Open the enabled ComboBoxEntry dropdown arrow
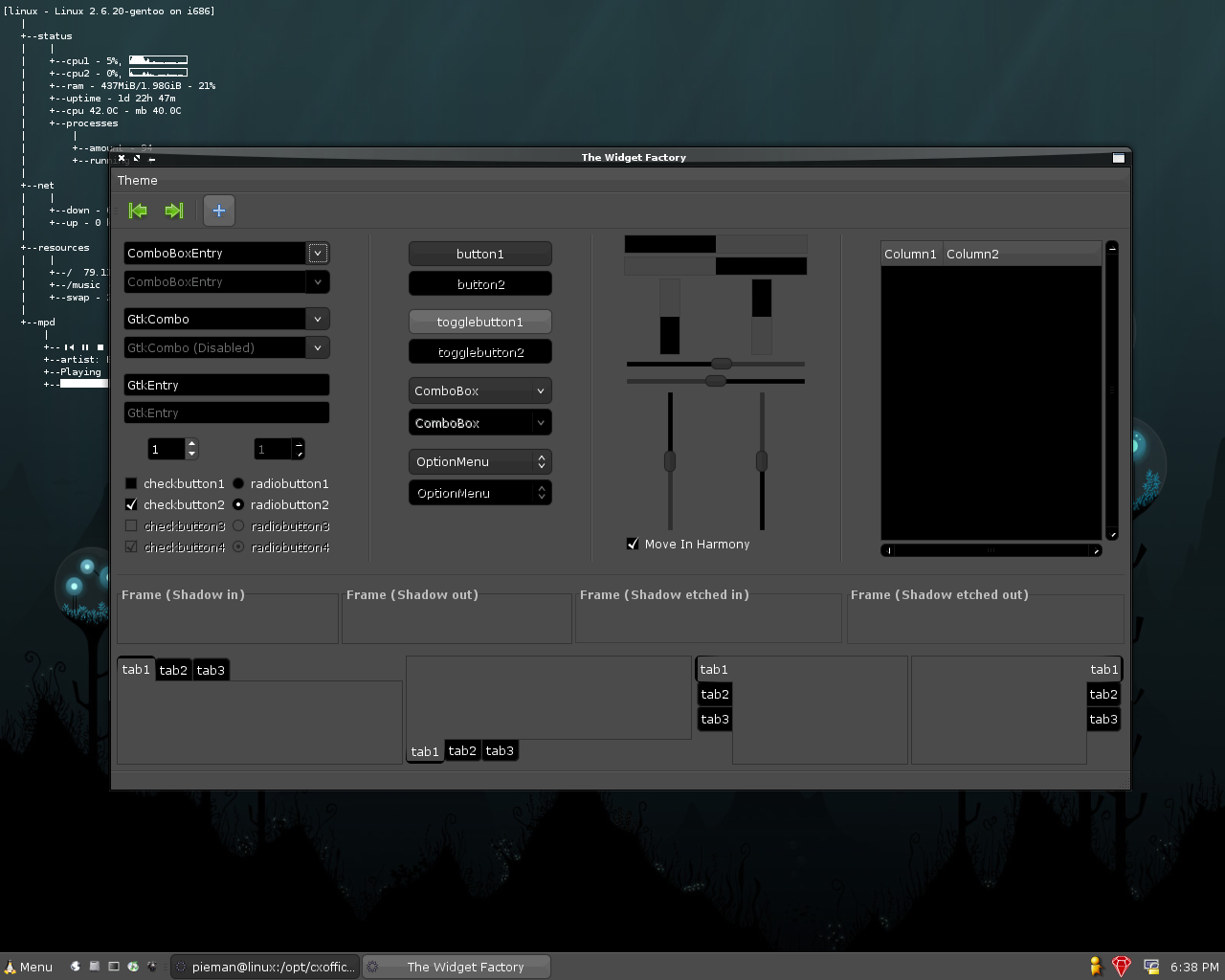The image size is (1225, 980). click(318, 253)
